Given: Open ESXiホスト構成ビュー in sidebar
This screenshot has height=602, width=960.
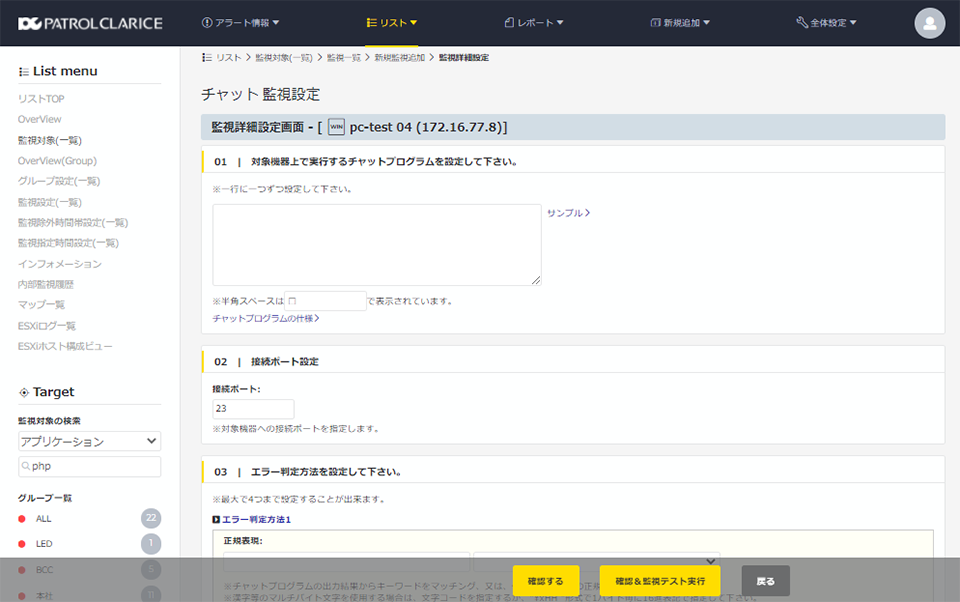Looking at the screenshot, I should pos(66,347).
